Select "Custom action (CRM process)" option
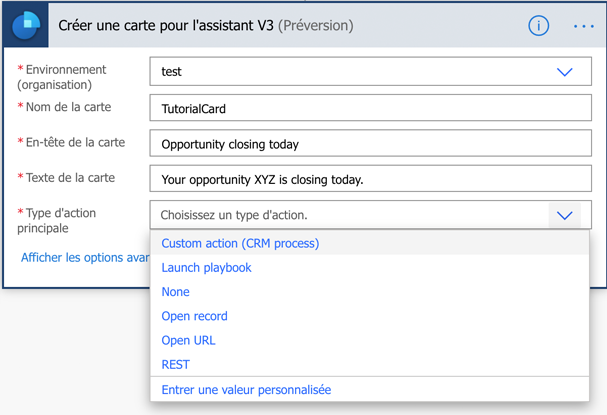607x415 pixels. (x=240, y=243)
